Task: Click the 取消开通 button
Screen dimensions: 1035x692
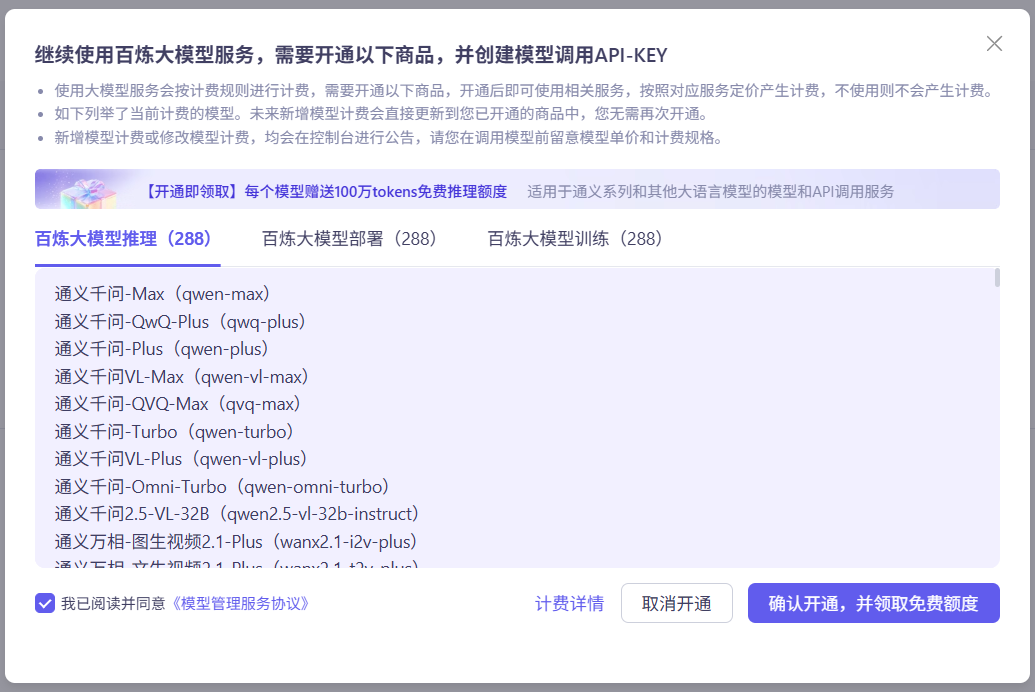Action: pos(676,602)
